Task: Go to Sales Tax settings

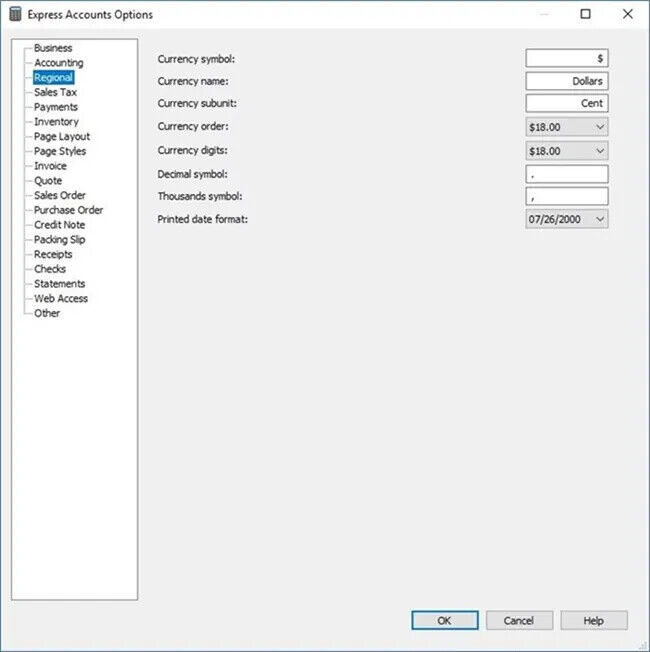Action: pos(55,92)
